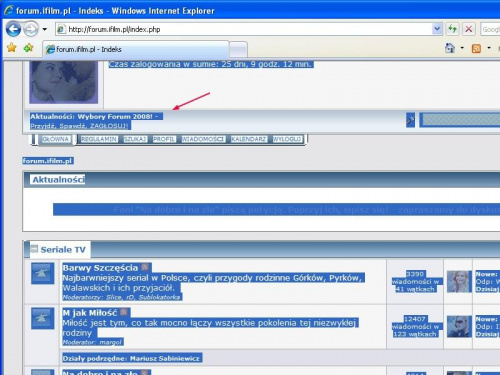Click last poster avatar in M jak Miłość row
This screenshot has width=500, height=375.
[x=459, y=327]
